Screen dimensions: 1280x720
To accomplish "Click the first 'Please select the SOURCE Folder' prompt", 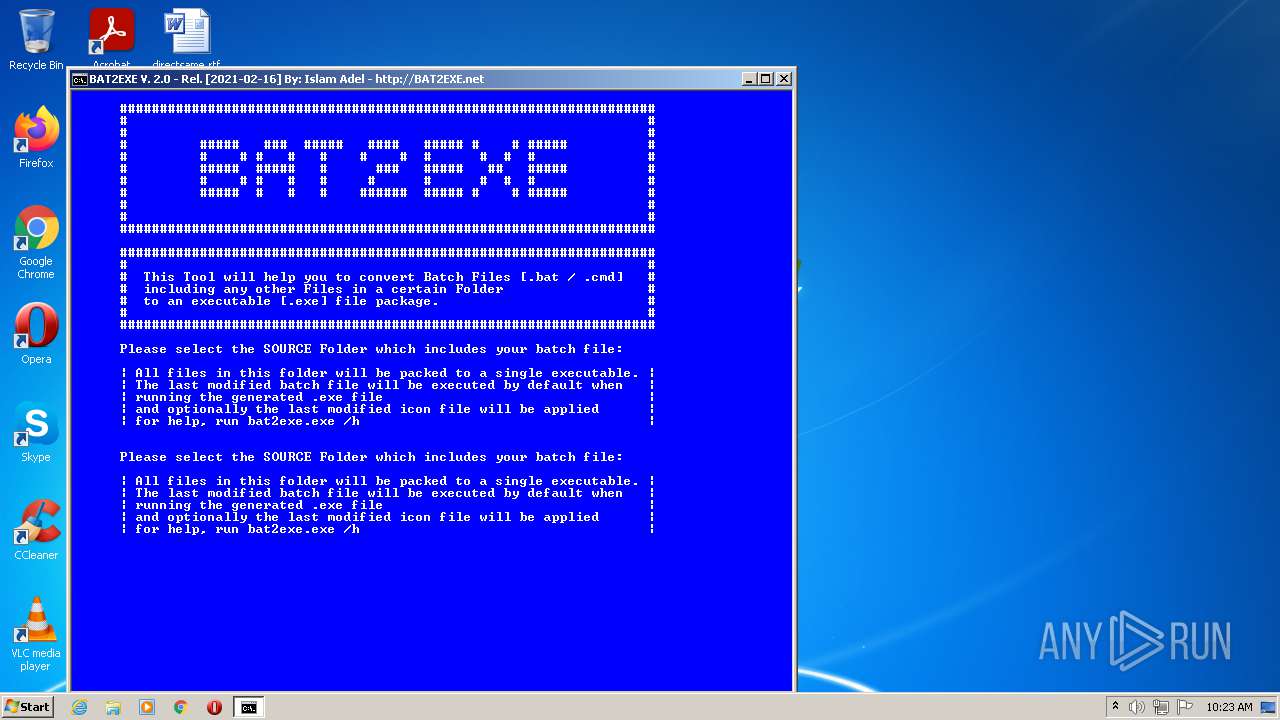I will point(371,349).
